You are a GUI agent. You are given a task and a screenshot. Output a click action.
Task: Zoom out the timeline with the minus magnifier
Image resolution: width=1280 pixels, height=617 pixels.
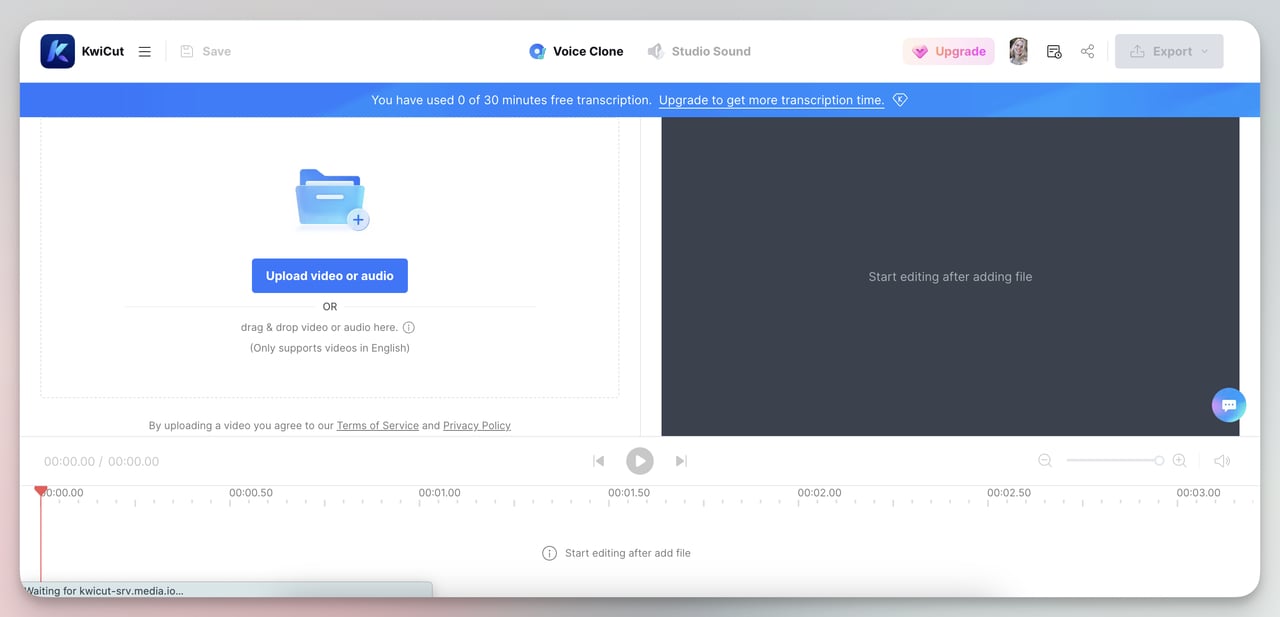(1045, 461)
